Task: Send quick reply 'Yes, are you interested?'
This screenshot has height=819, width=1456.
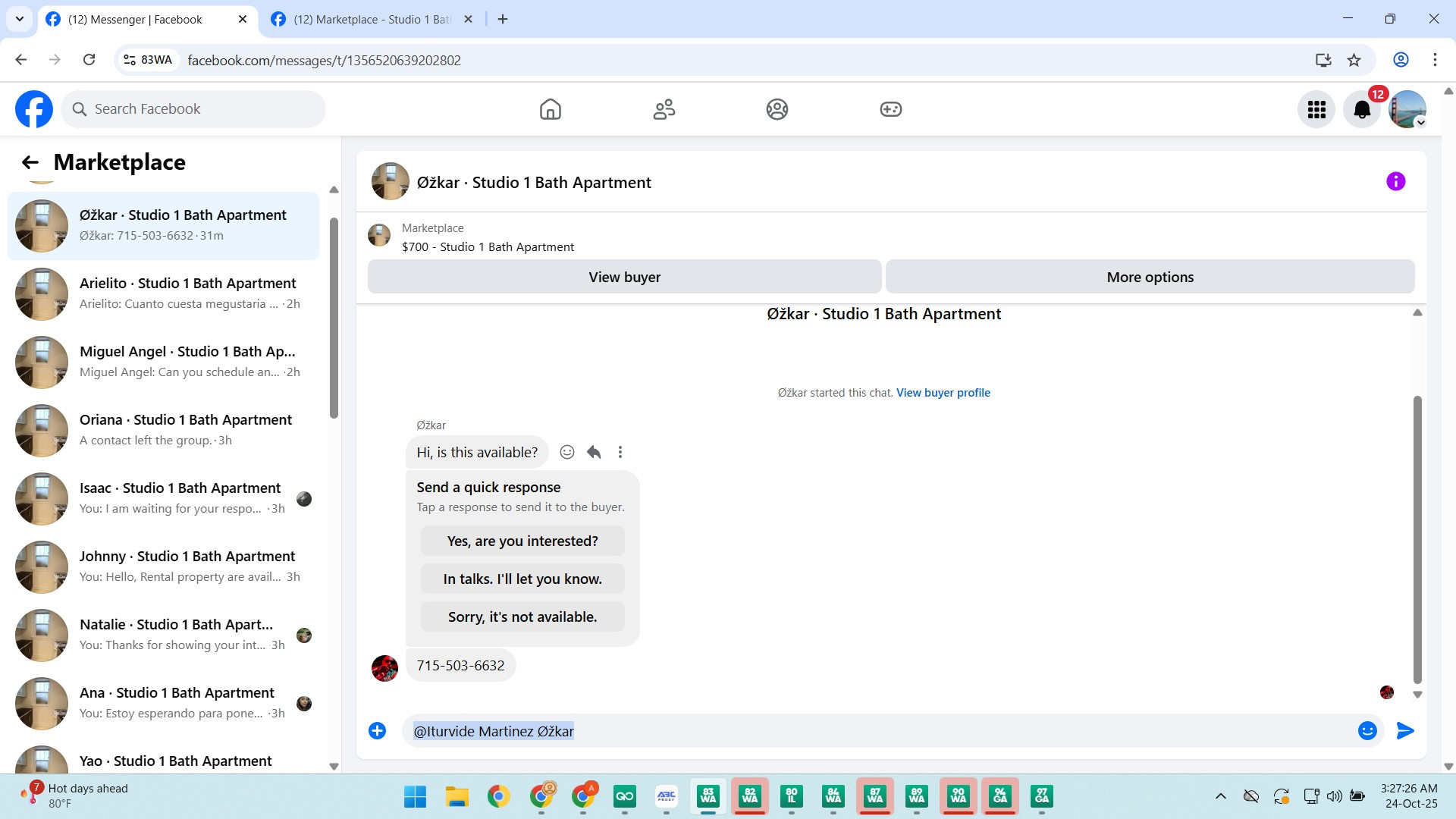Action: [522, 541]
